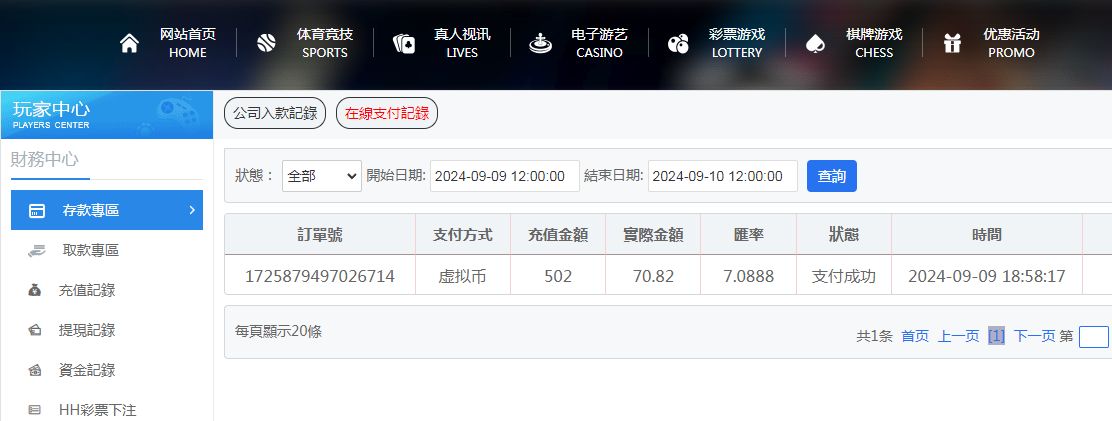Viewport: 1112px width, 421px height.
Task: Open the 狀態 status dropdown
Action: (x=321, y=176)
